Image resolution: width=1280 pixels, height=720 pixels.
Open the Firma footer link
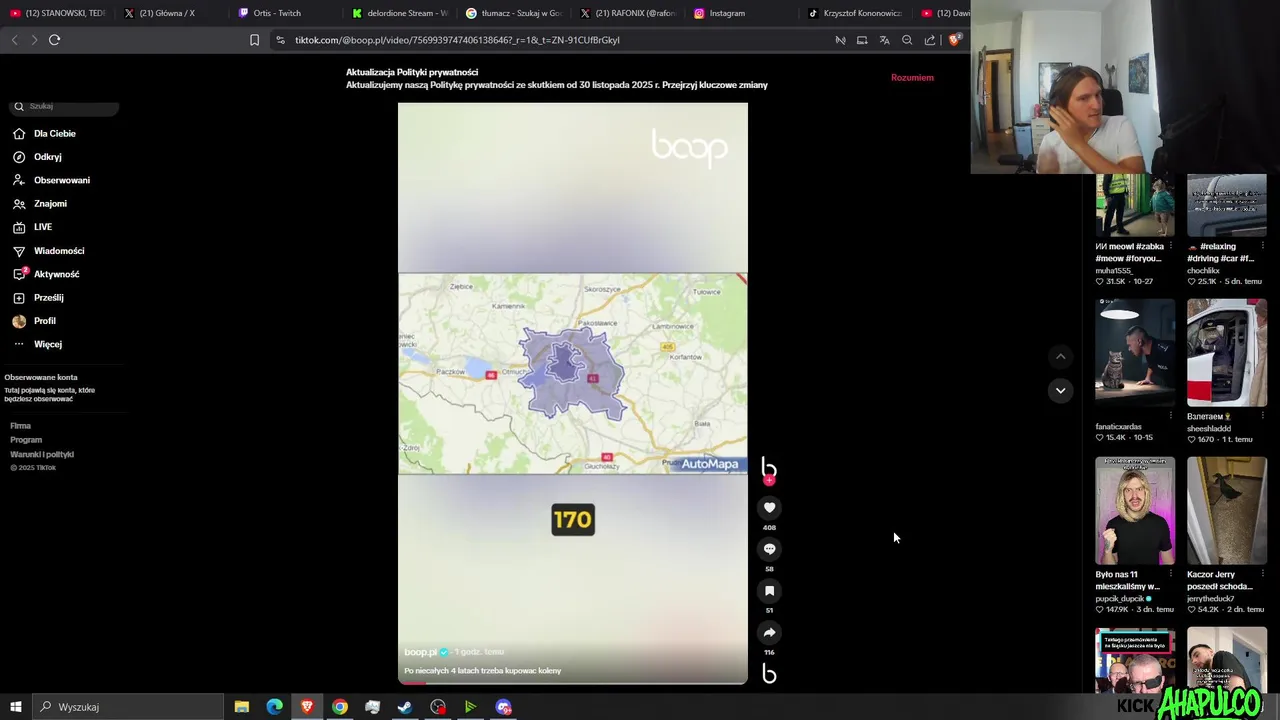click(20, 426)
